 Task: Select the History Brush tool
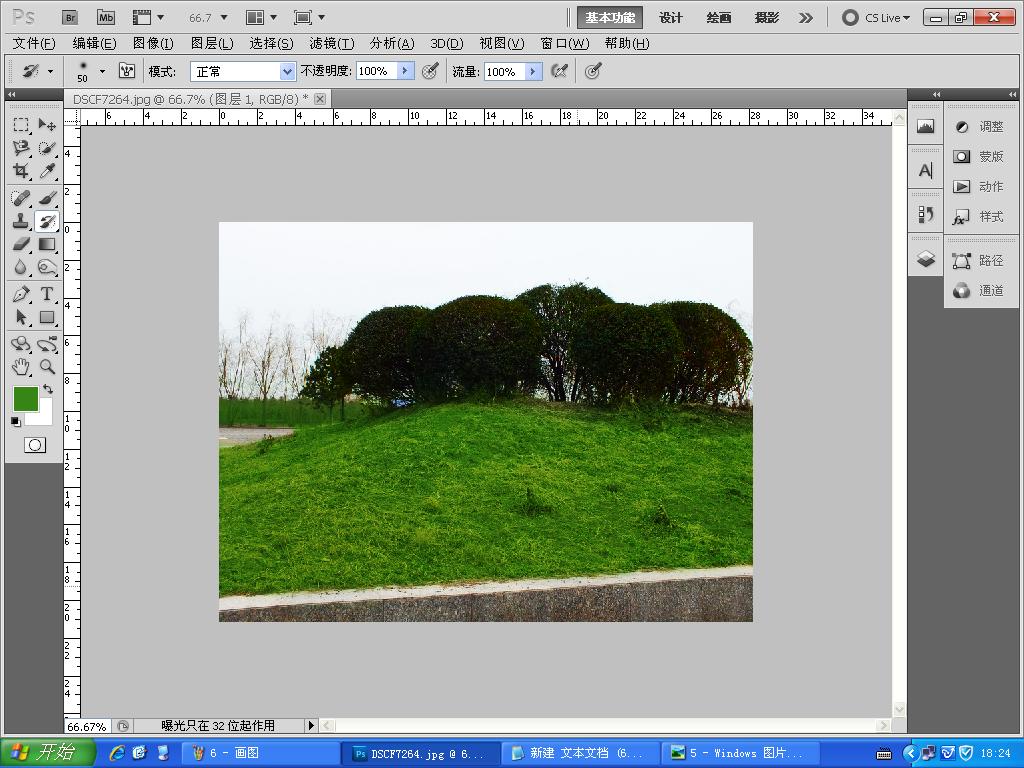47,221
